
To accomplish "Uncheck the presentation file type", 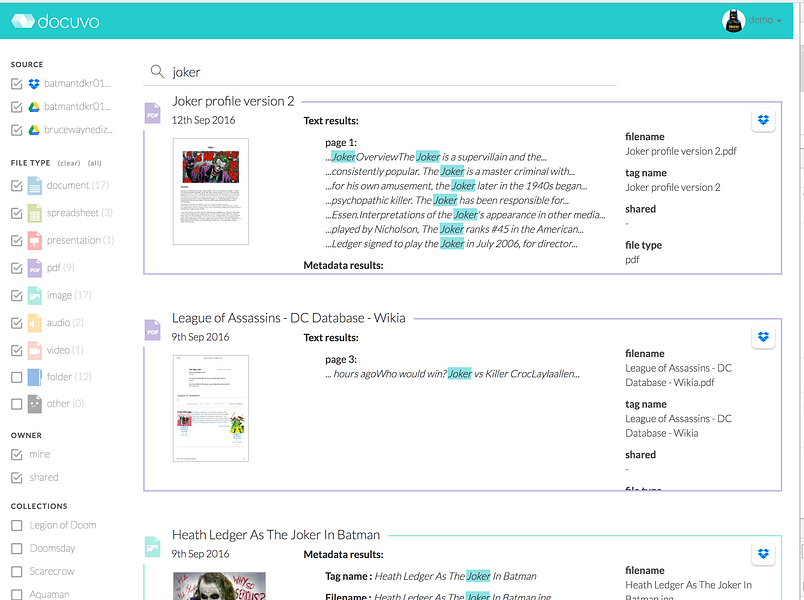I will [x=16, y=241].
